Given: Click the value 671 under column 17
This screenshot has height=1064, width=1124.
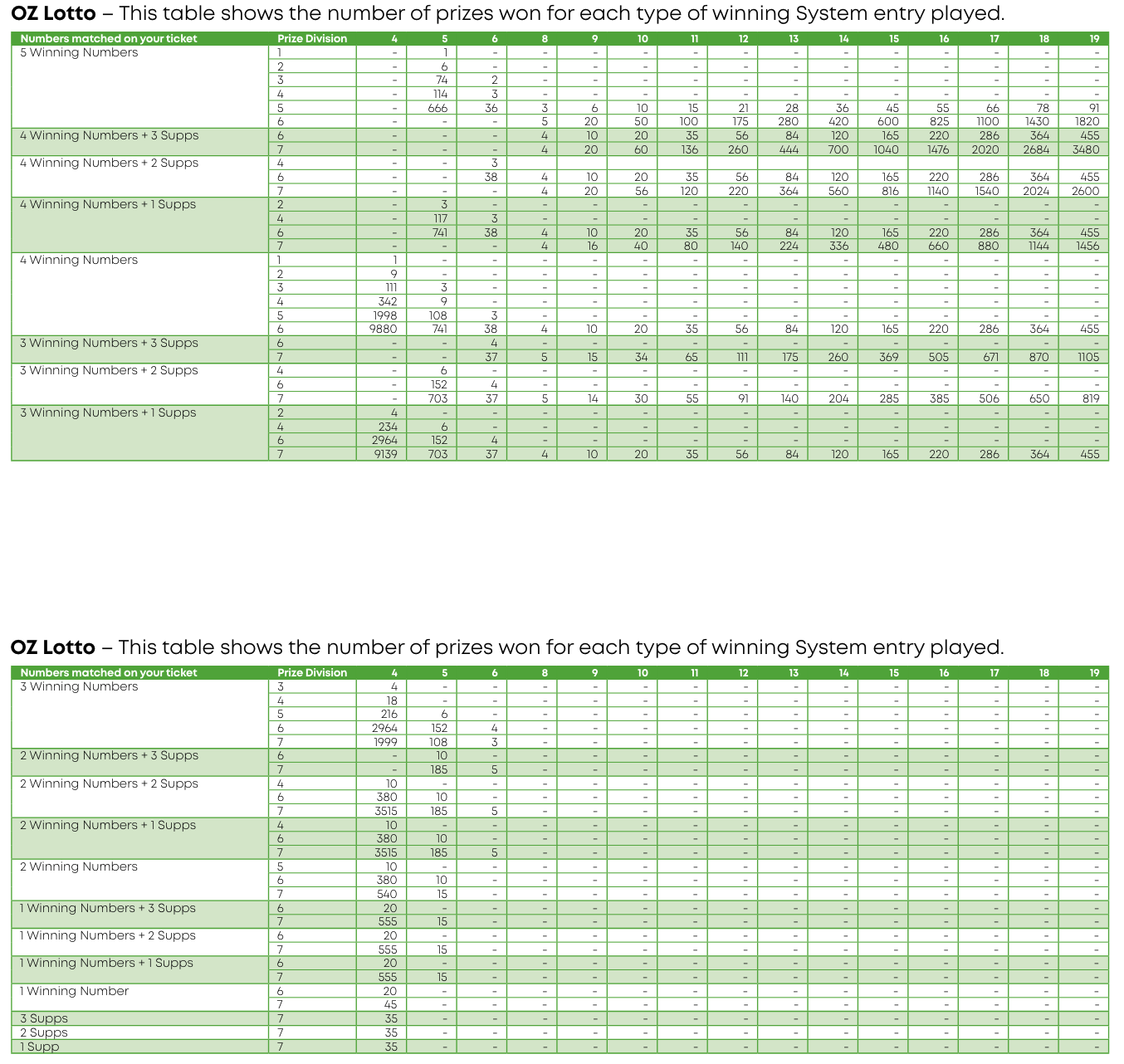Looking at the screenshot, I should coord(990,357).
